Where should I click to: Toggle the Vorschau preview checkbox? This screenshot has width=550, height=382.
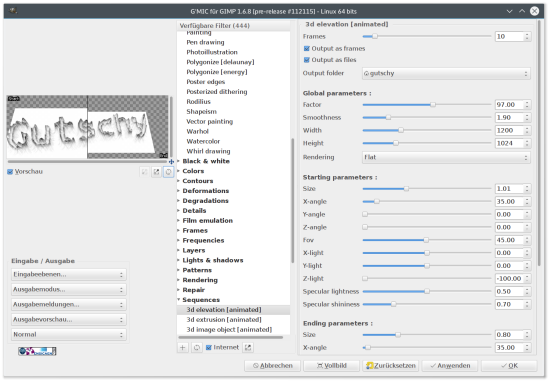pyautogui.click(x=10, y=172)
